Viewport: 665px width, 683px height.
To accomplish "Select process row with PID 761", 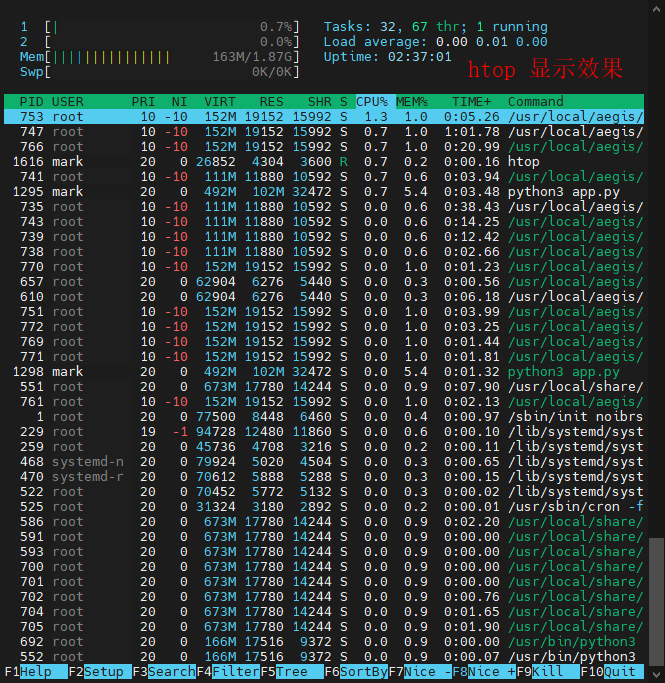I will [x=324, y=402].
